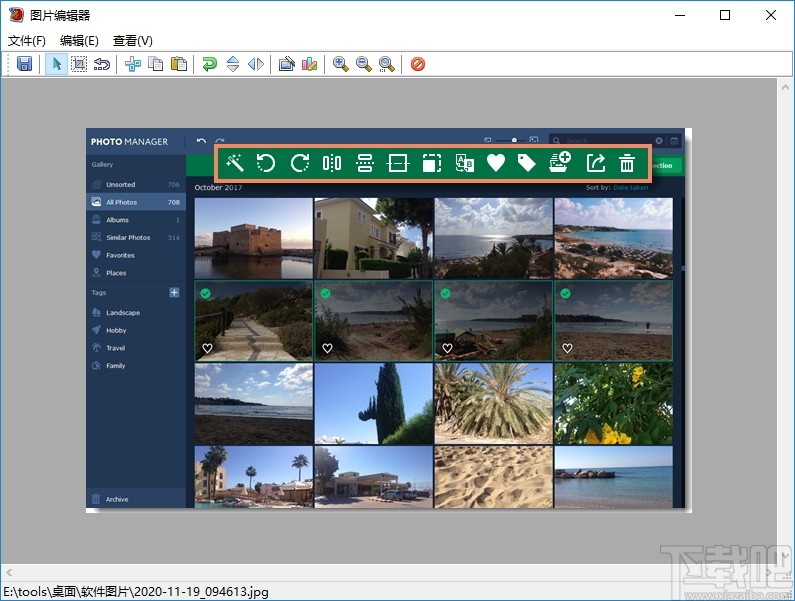Expand the 查看(V) menu

(133, 41)
